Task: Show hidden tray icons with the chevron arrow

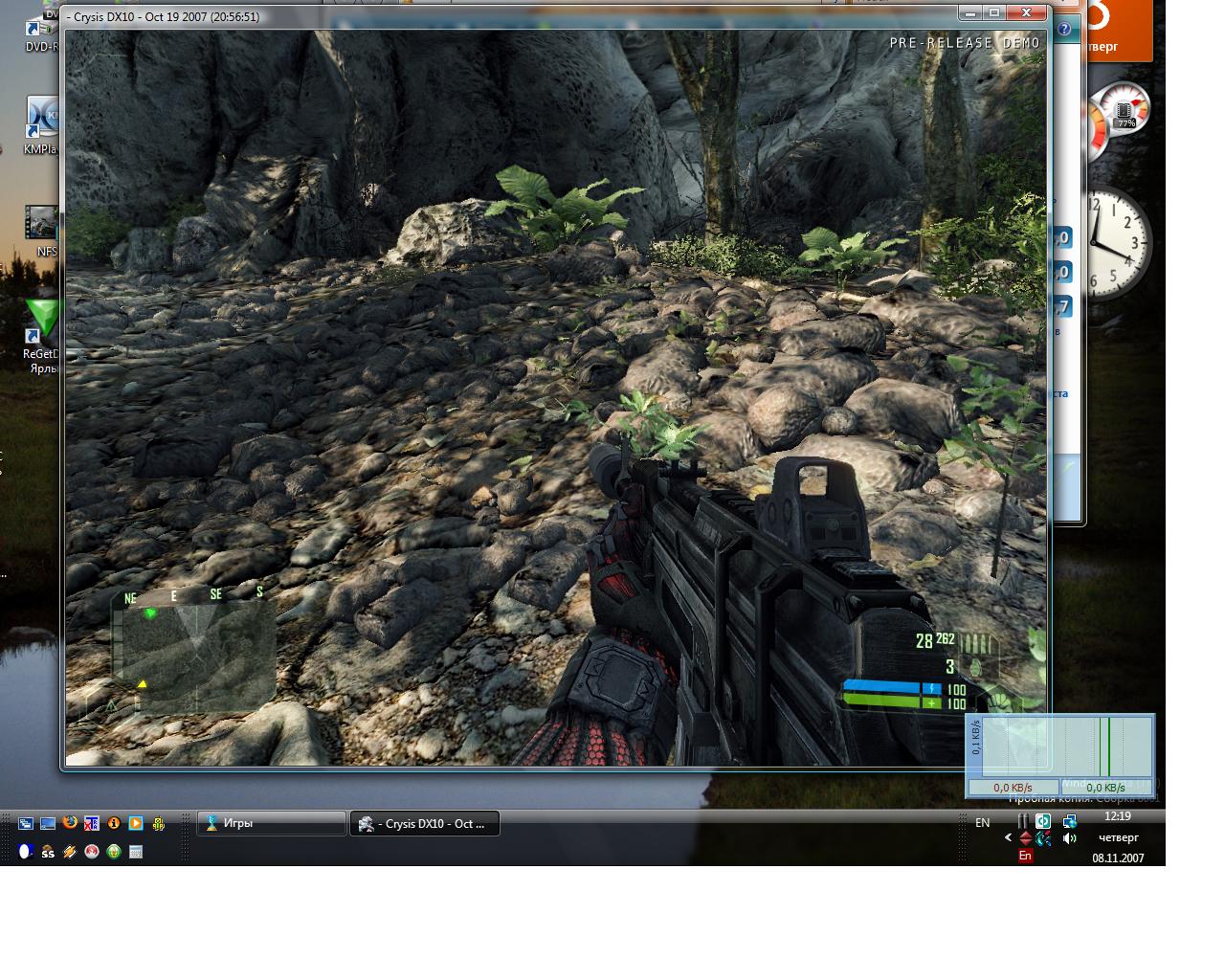Action: point(1008,837)
